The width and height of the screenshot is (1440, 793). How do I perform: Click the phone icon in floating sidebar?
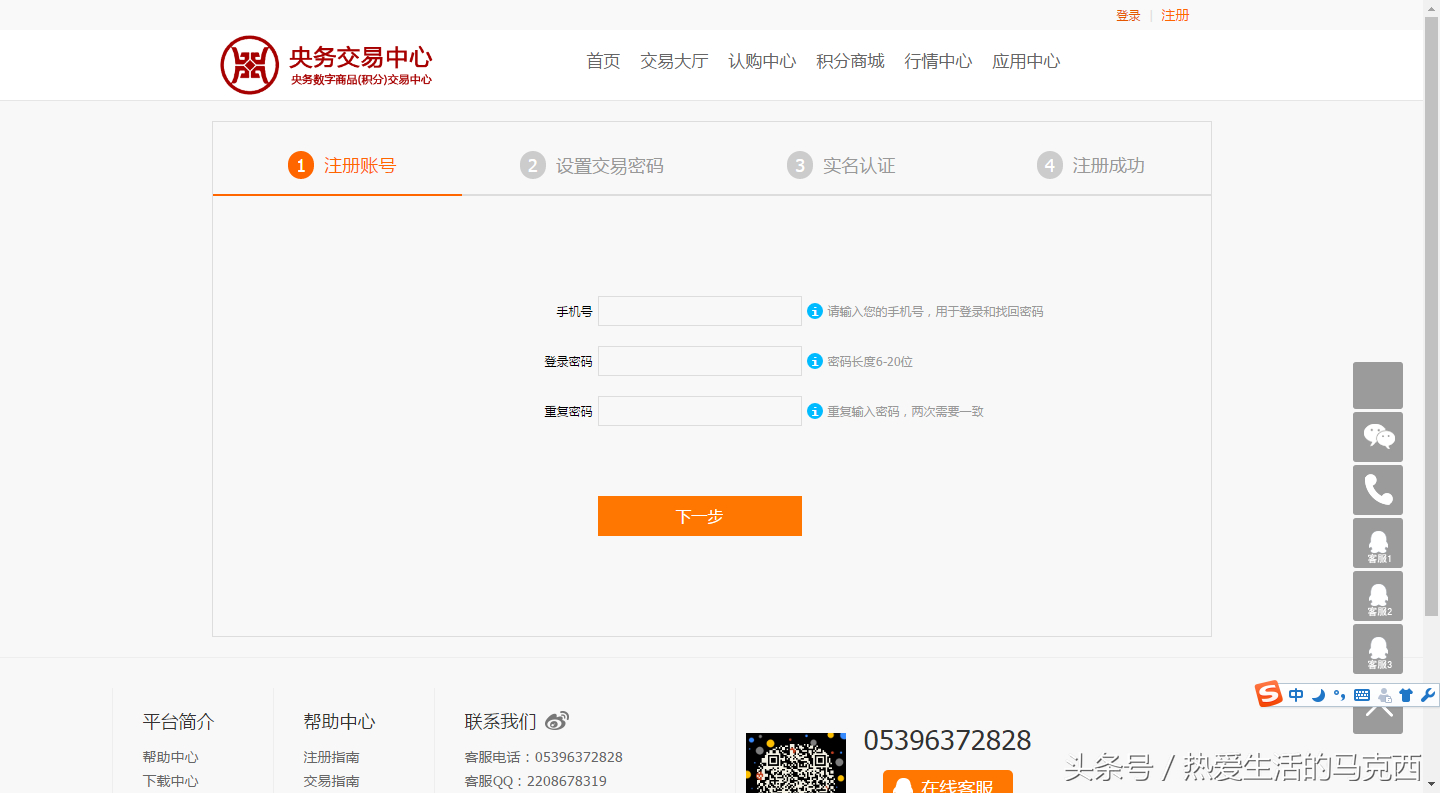point(1378,490)
